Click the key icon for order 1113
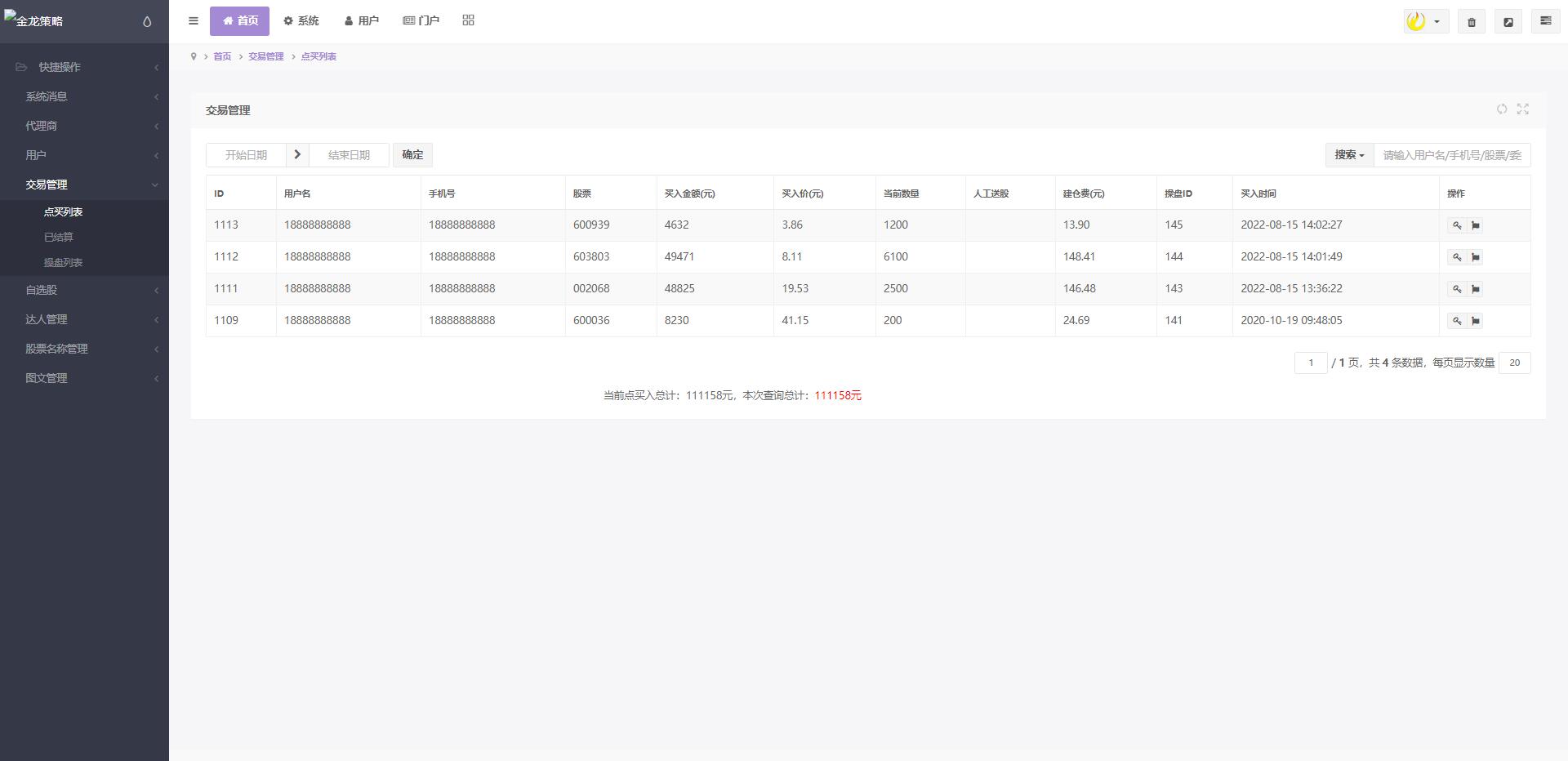Image resolution: width=1568 pixels, height=761 pixels. pyautogui.click(x=1456, y=225)
